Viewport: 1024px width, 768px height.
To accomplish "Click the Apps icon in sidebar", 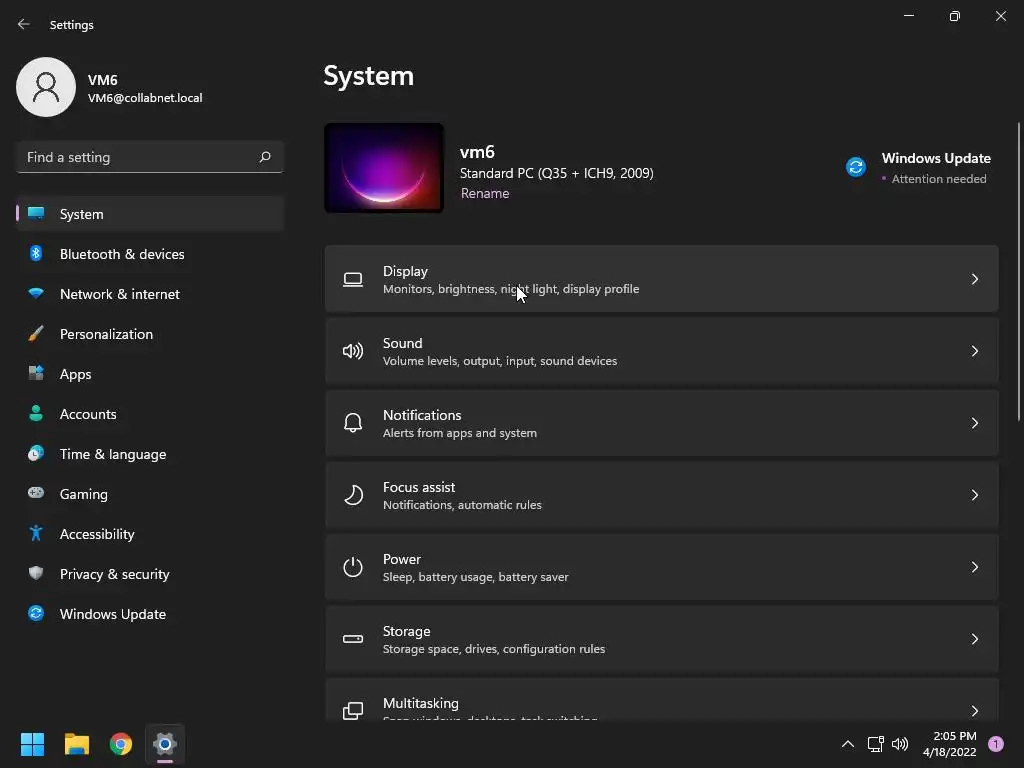I will coord(36,374).
